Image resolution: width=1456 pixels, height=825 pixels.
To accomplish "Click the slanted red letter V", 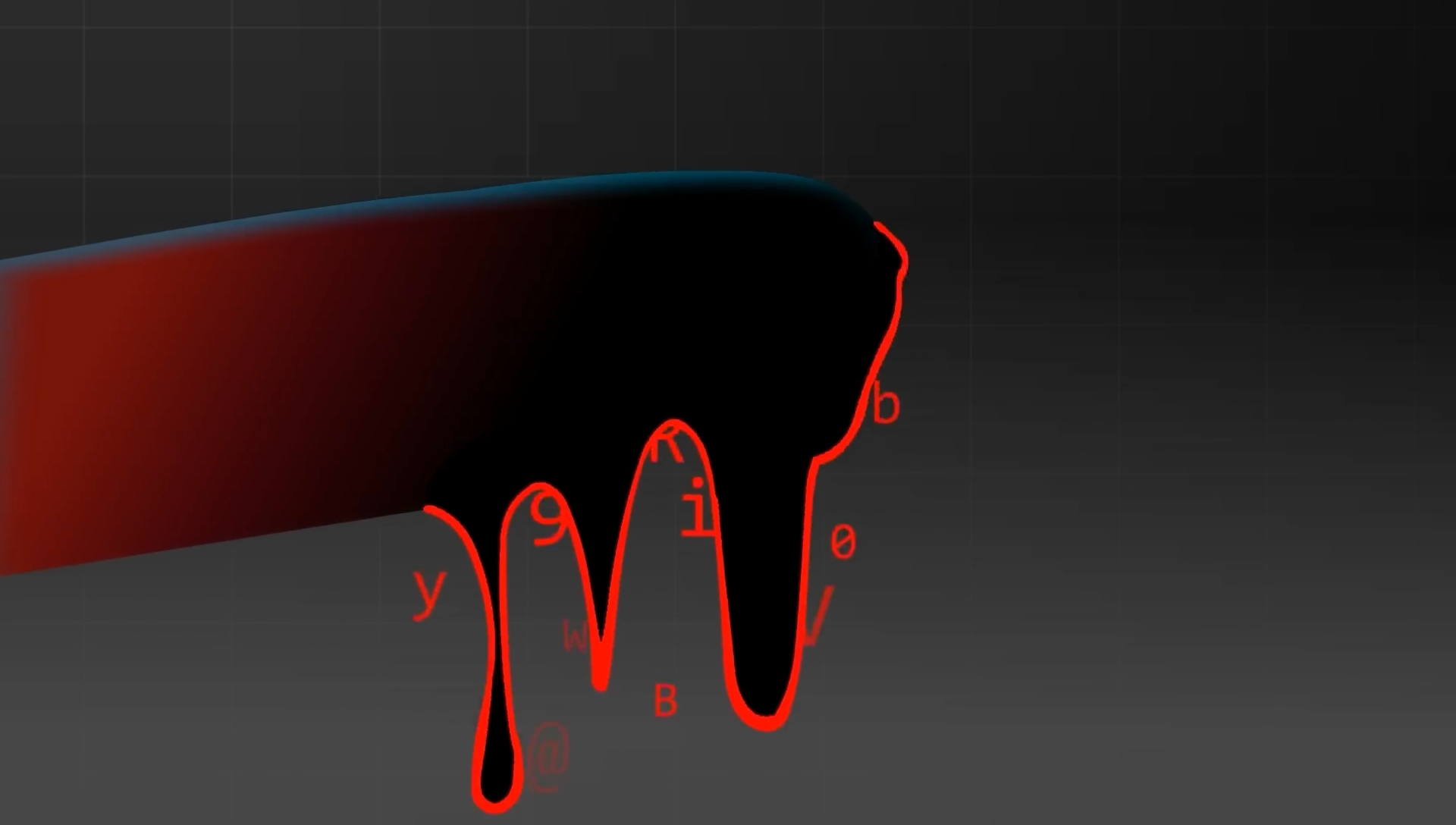I will (x=818, y=616).
